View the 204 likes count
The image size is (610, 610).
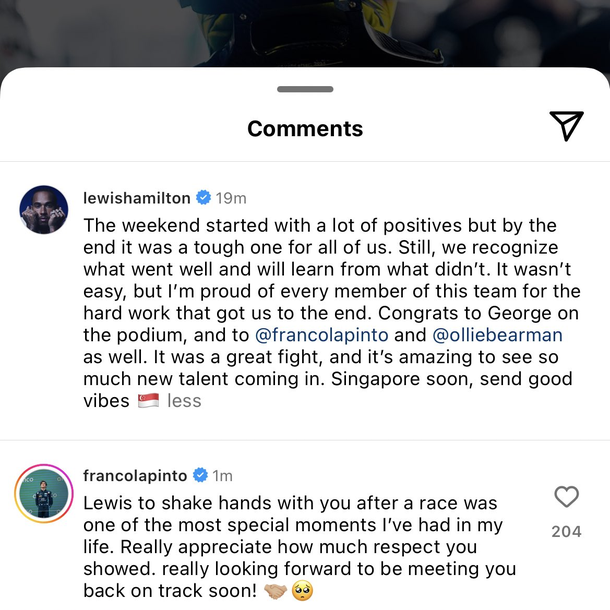click(566, 531)
